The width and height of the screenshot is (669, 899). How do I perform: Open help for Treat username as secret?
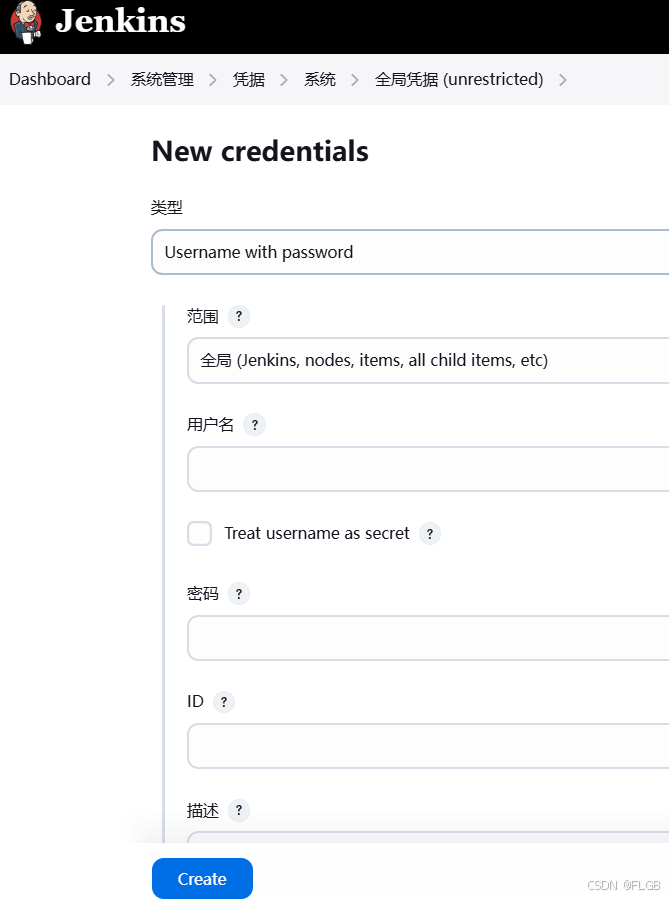(430, 533)
